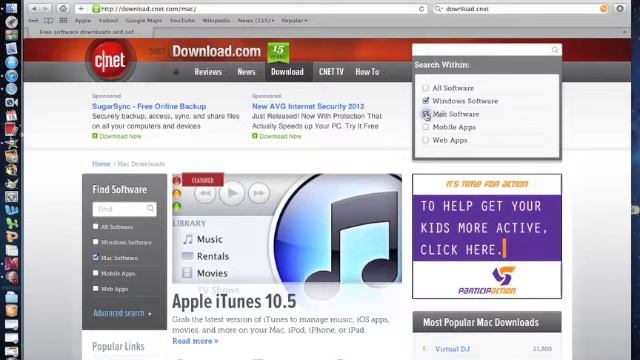Click the CNET red circle logo
640x360 pixels.
[110, 60]
